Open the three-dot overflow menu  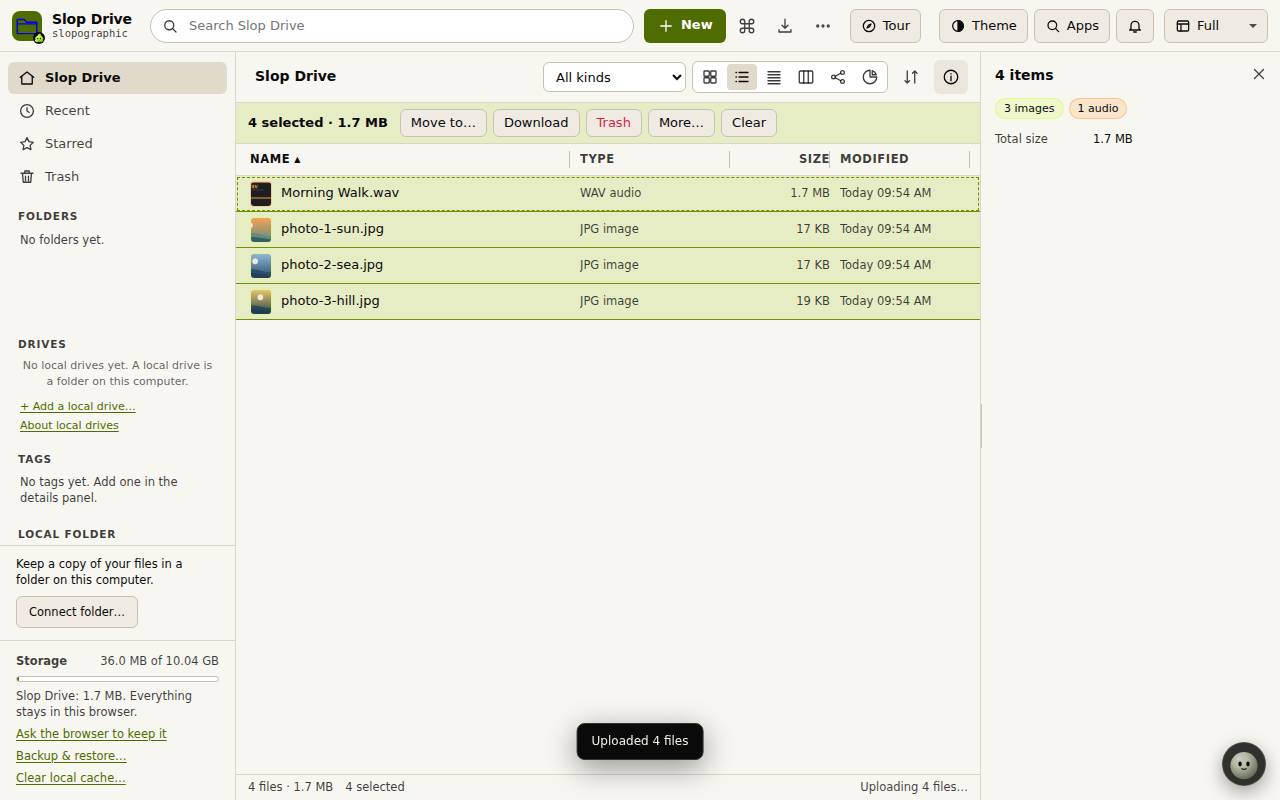coord(823,26)
